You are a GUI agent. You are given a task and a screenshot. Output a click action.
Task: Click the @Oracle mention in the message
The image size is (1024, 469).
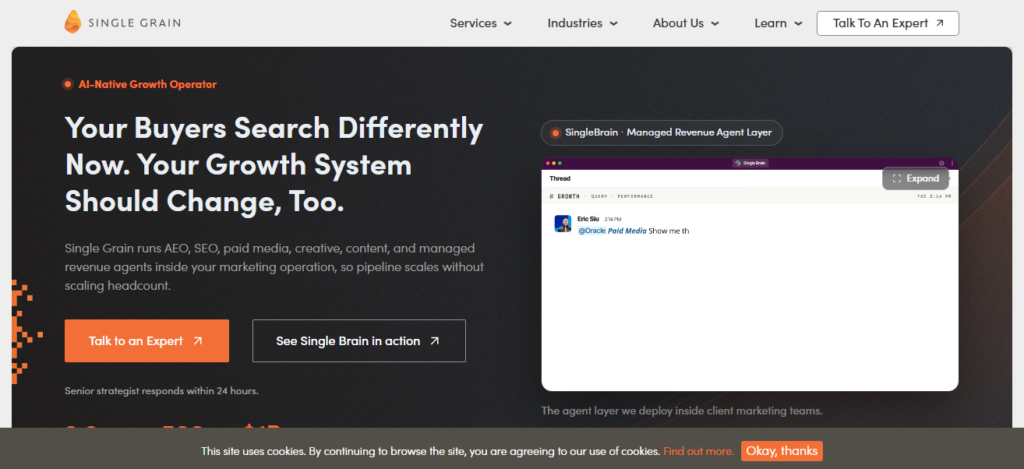click(x=592, y=231)
